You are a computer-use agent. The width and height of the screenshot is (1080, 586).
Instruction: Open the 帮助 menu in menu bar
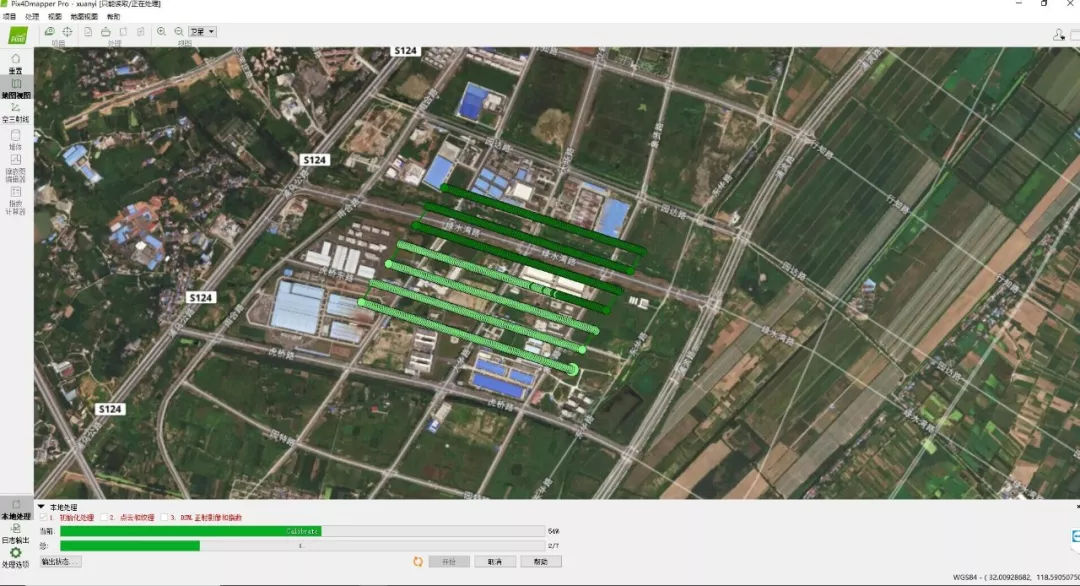(113, 17)
